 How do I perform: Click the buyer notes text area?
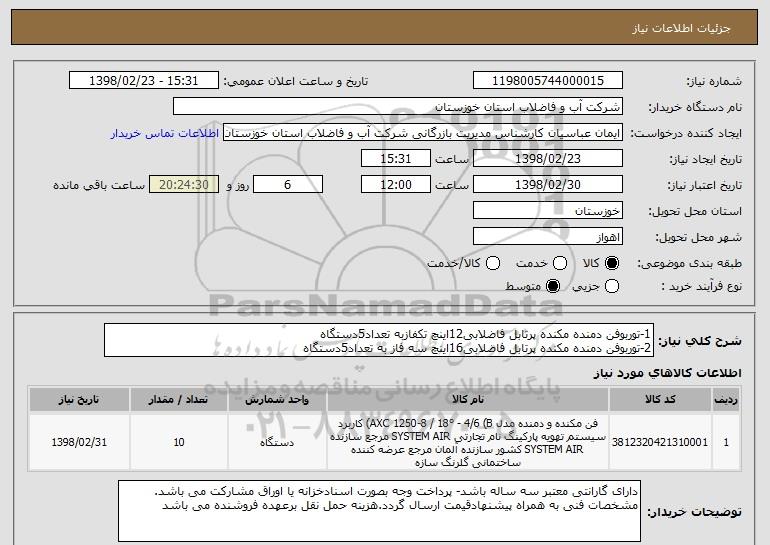coord(380,511)
